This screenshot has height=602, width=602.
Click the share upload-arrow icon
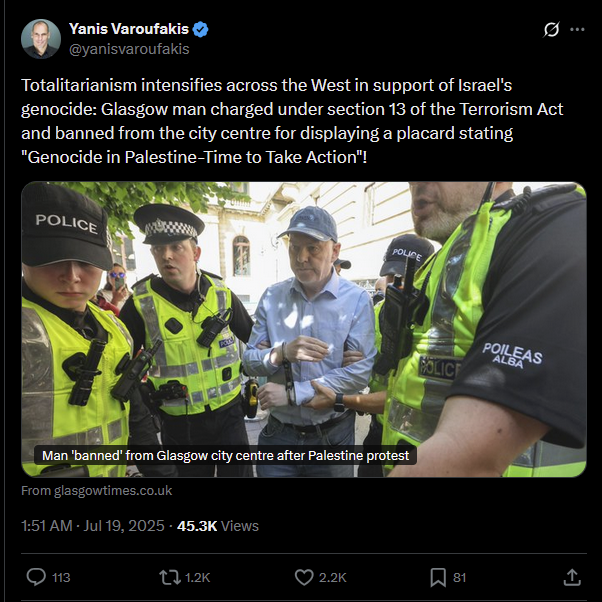point(572,577)
